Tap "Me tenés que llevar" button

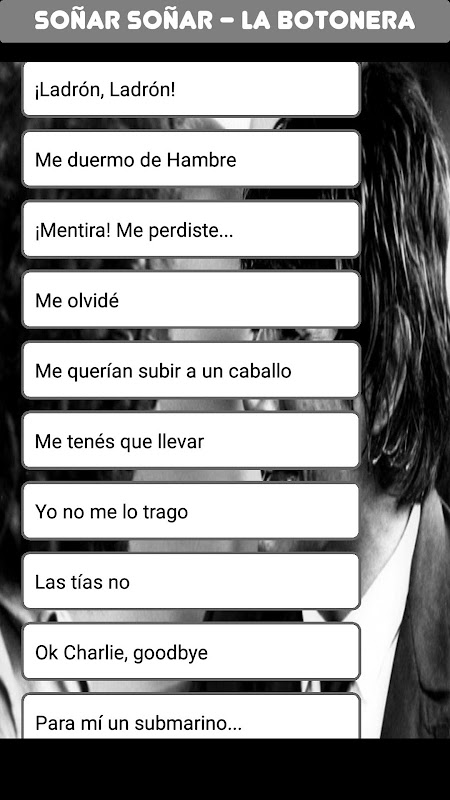point(191,440)
